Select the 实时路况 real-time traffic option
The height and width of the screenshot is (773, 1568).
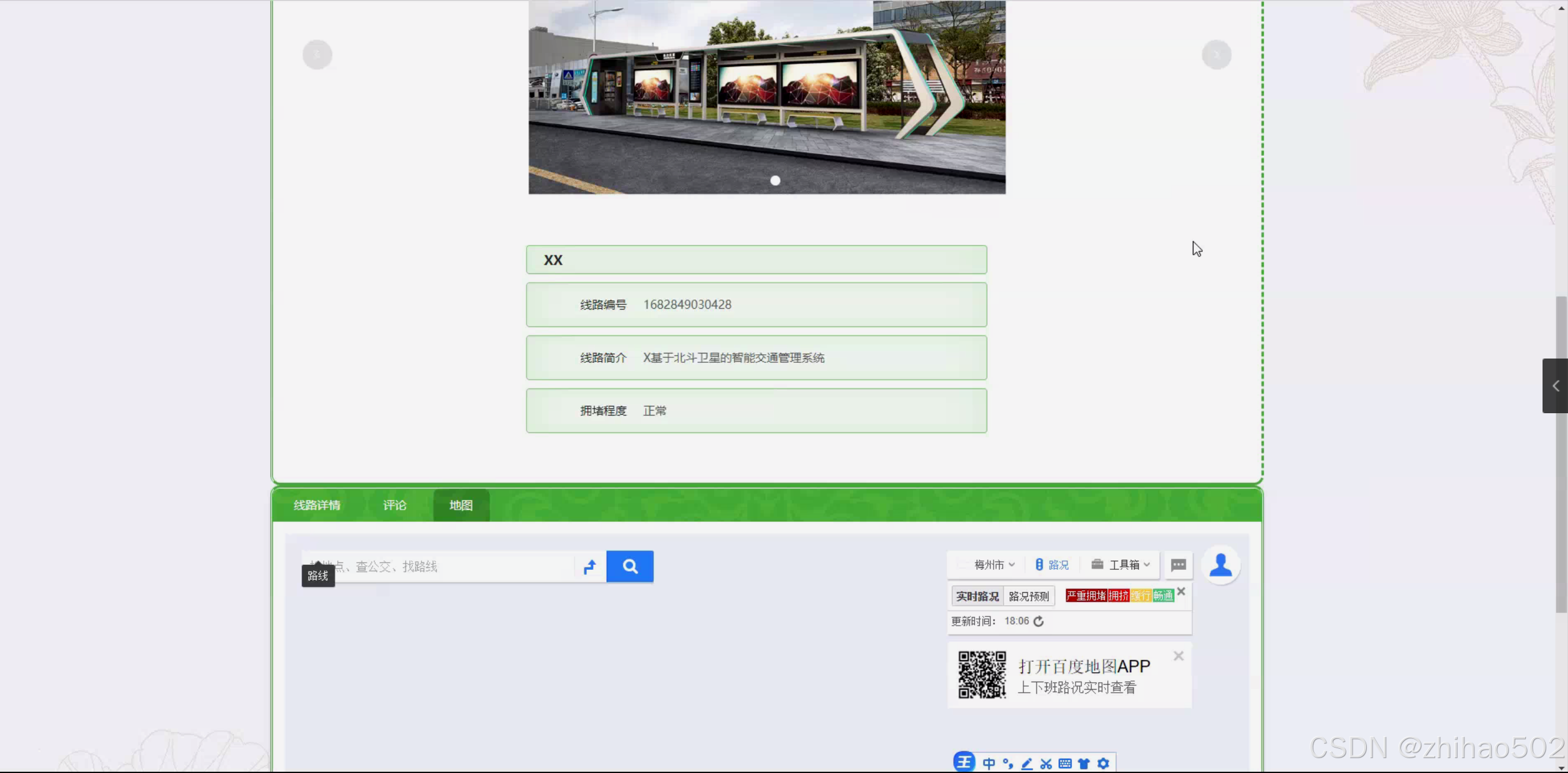[977, 597]
